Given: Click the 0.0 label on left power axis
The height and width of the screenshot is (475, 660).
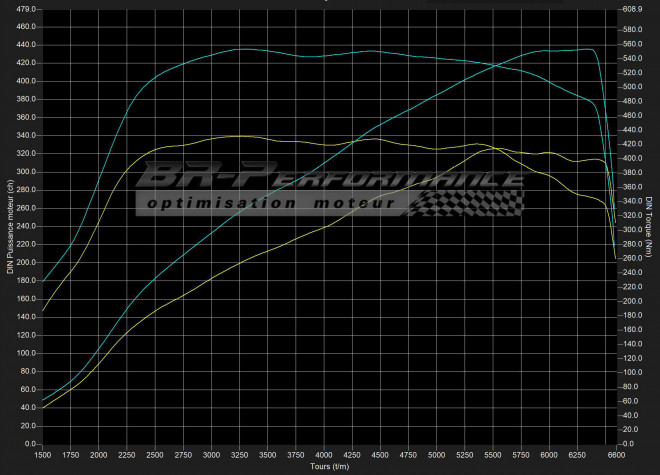Looking at the screenshot, I should tap(29, 444).
